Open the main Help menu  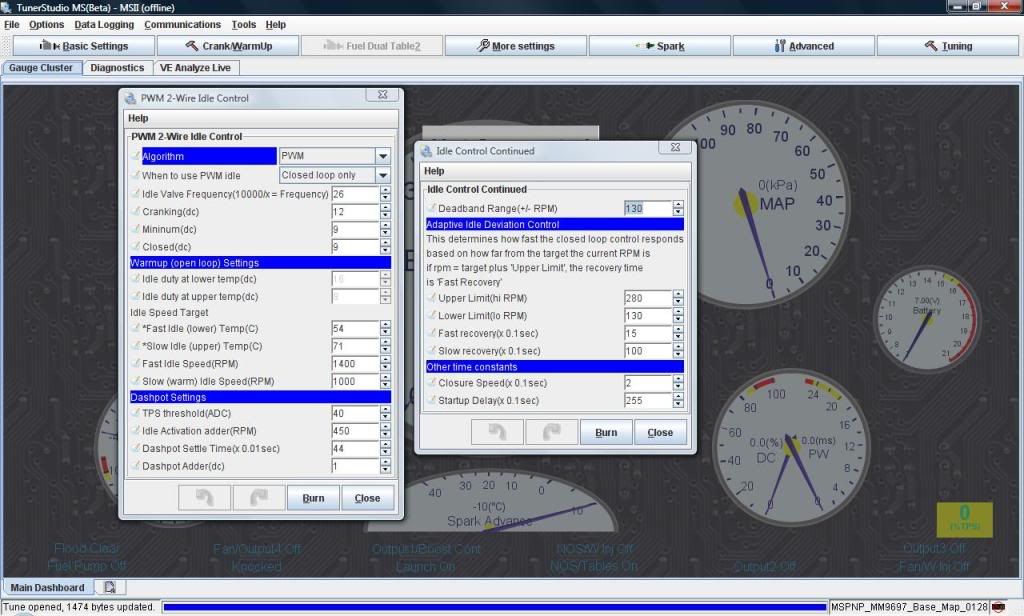click(x=276, y=24)
